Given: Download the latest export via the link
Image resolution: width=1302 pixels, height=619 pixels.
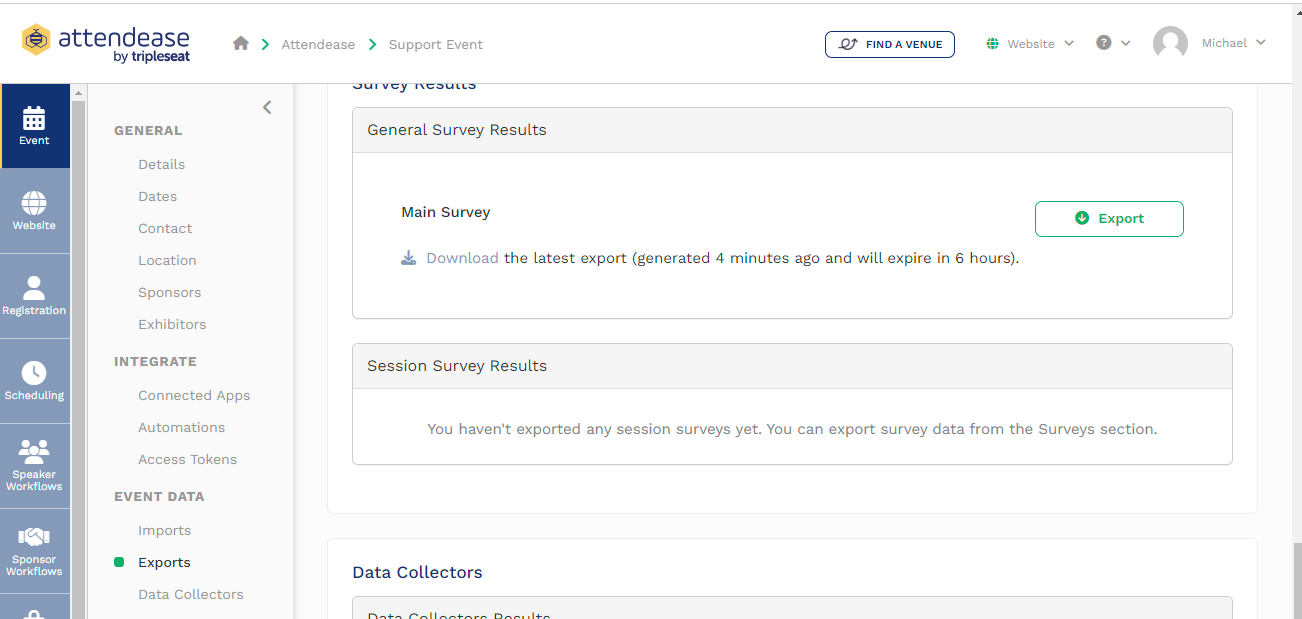Looking at the screenshot, I should pyautogui.click(x=462, y=258).
